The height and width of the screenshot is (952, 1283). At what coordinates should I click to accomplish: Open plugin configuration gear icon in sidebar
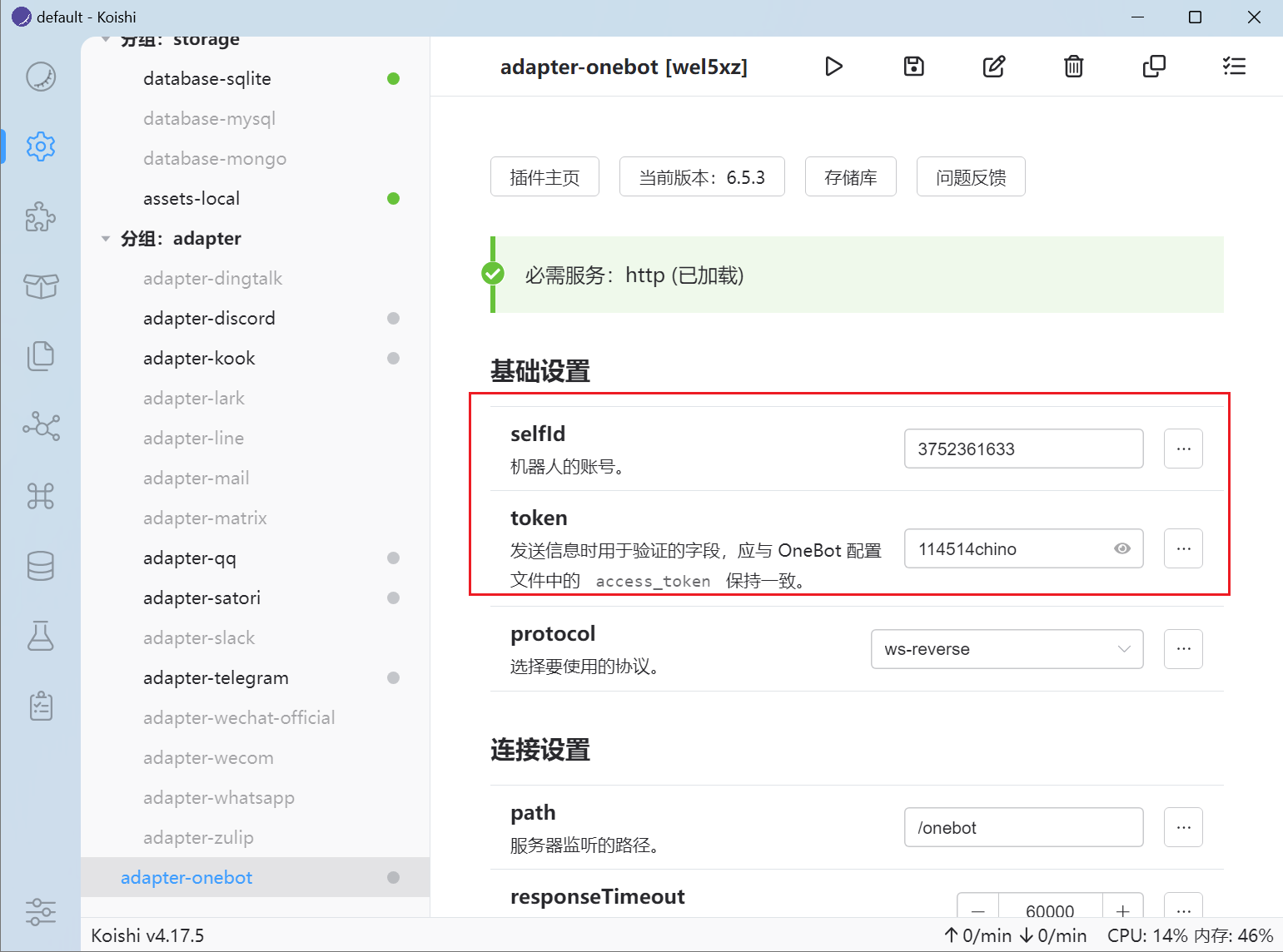click(41, 146)
